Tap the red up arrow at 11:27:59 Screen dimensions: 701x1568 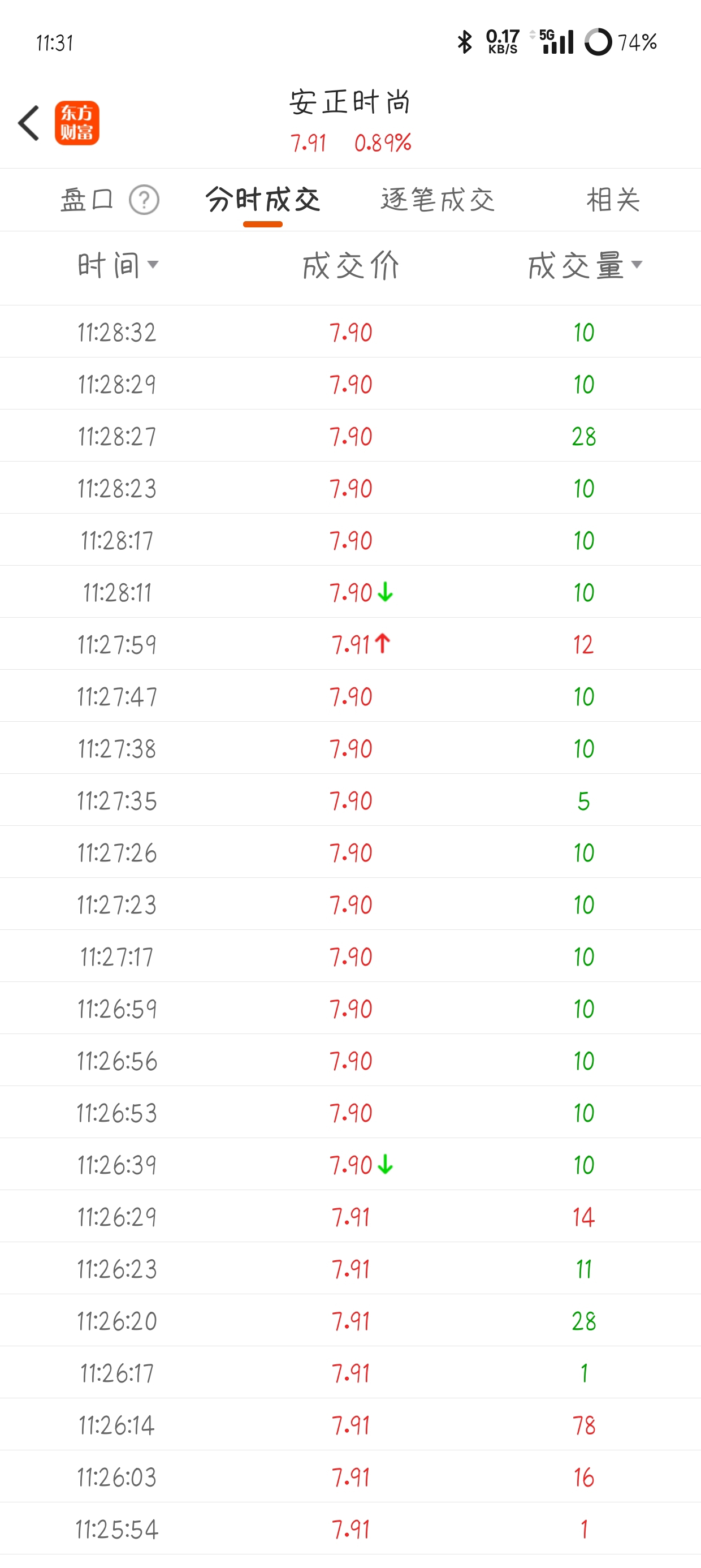[x=383, y=643]
